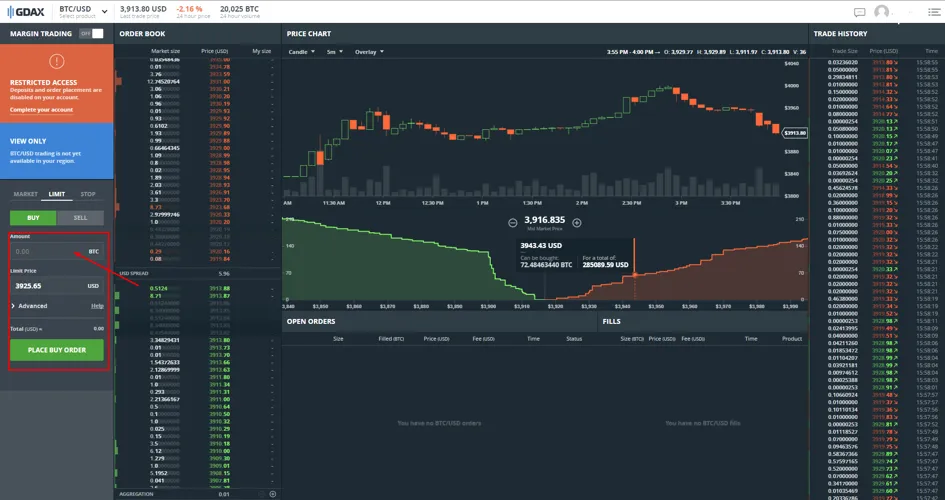
Task: Open the hamburger list menu icon
Action: coord(933,12)
